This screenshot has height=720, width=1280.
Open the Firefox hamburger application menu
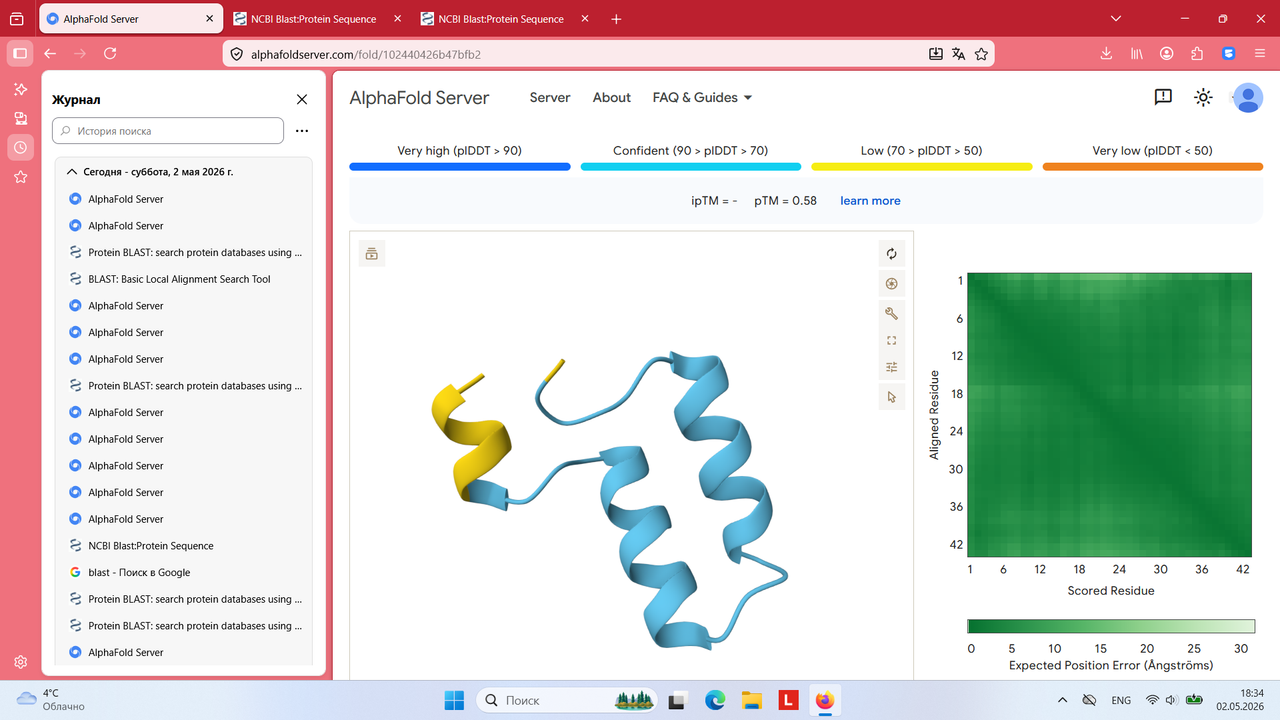click(1259, 54)
